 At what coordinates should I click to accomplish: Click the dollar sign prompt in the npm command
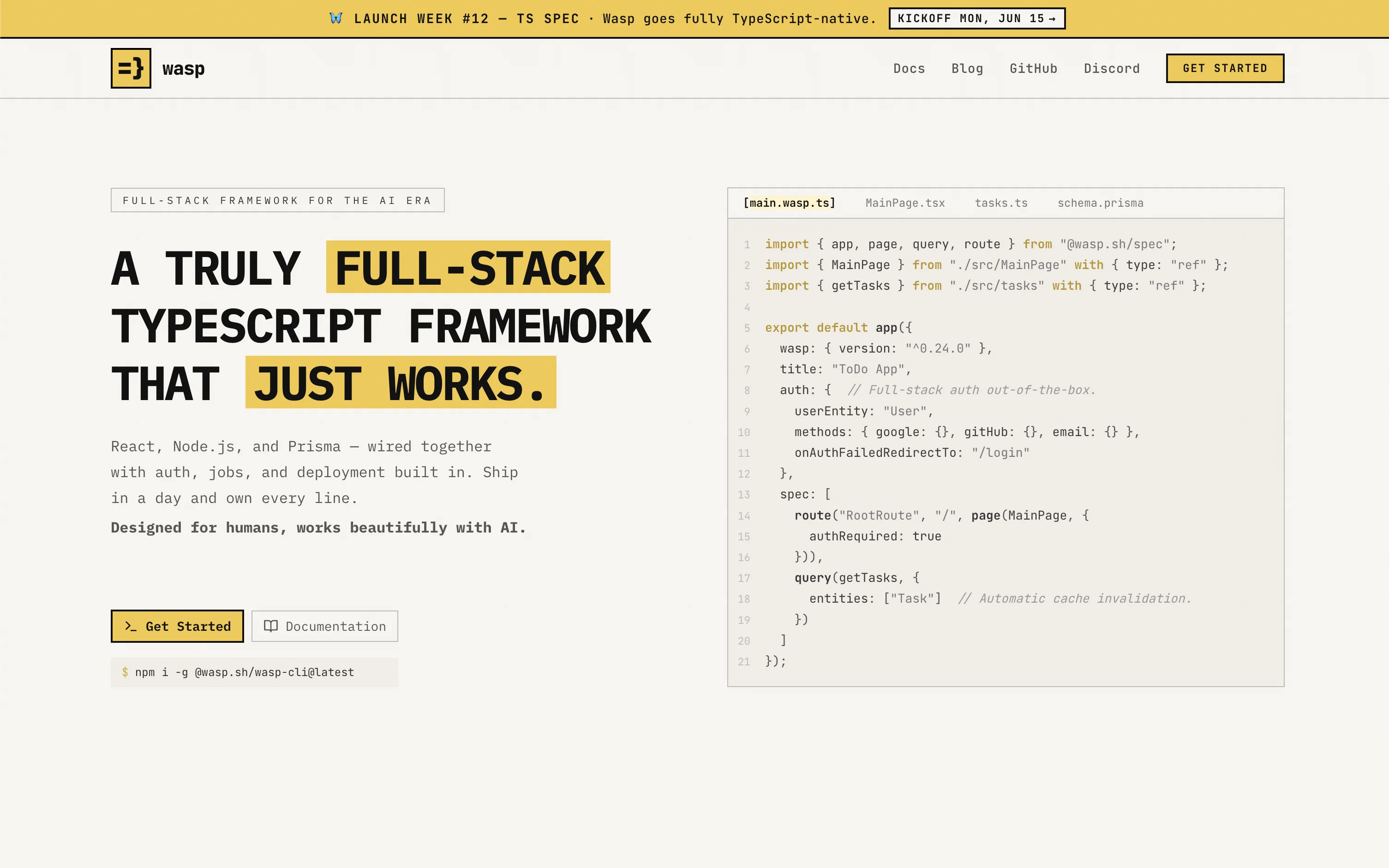tap(125, 672)
